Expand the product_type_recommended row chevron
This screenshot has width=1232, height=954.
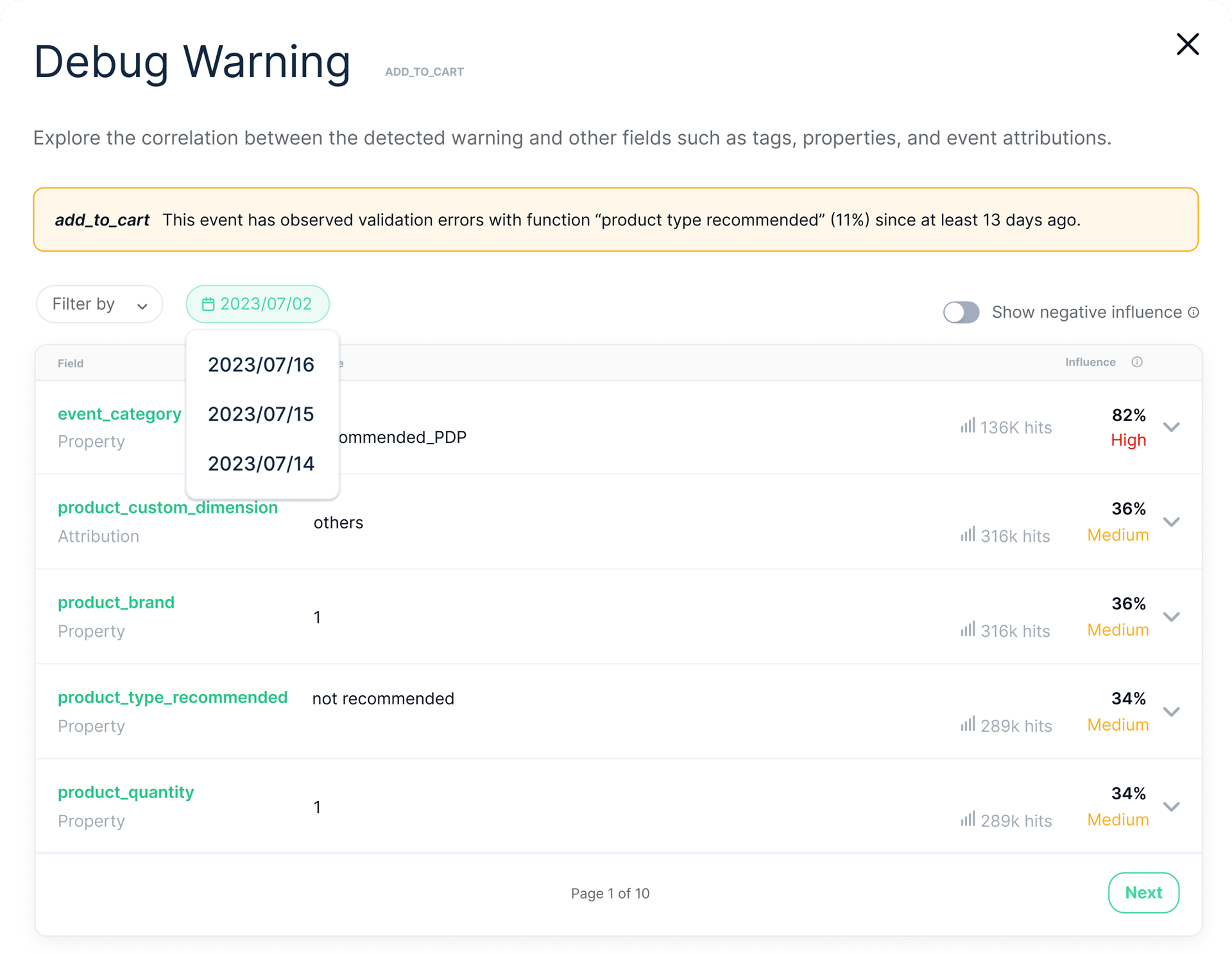coord(1172,711)
